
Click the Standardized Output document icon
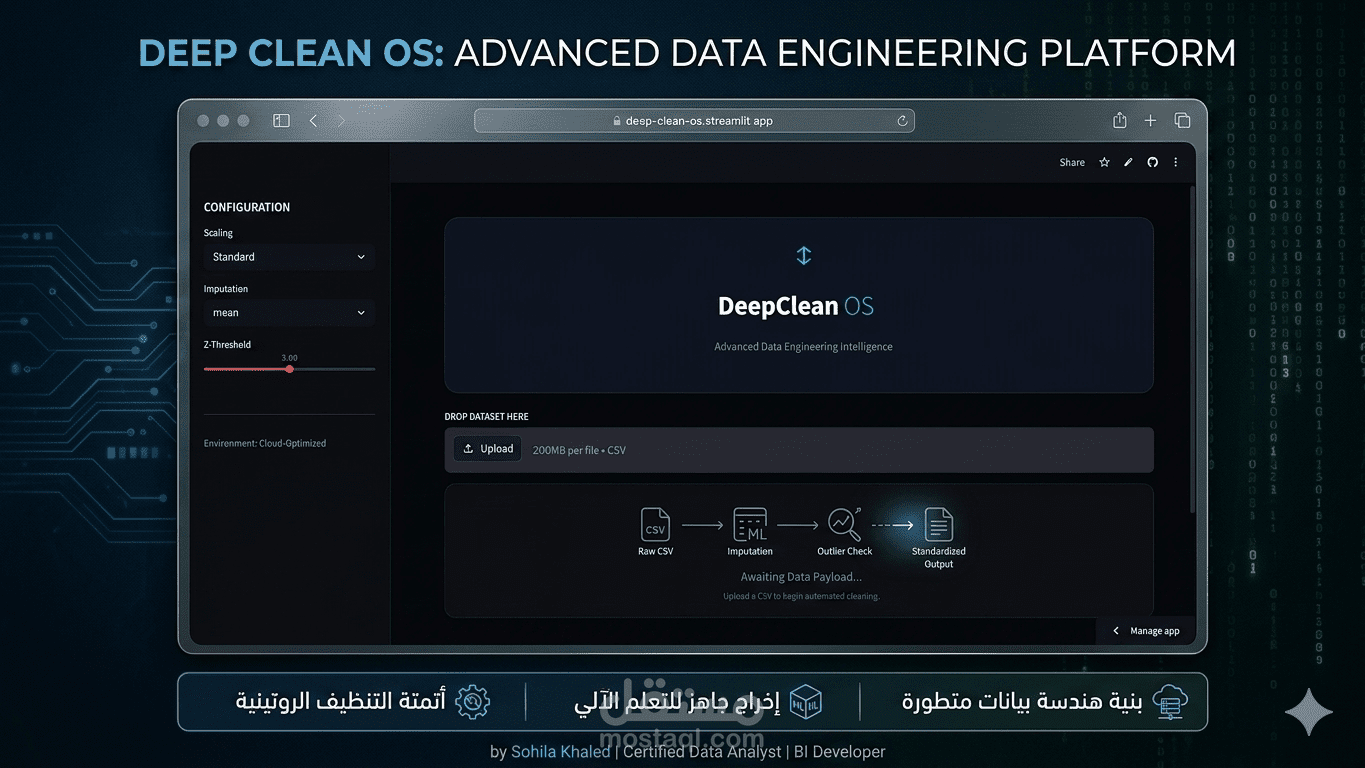(939, 525)
